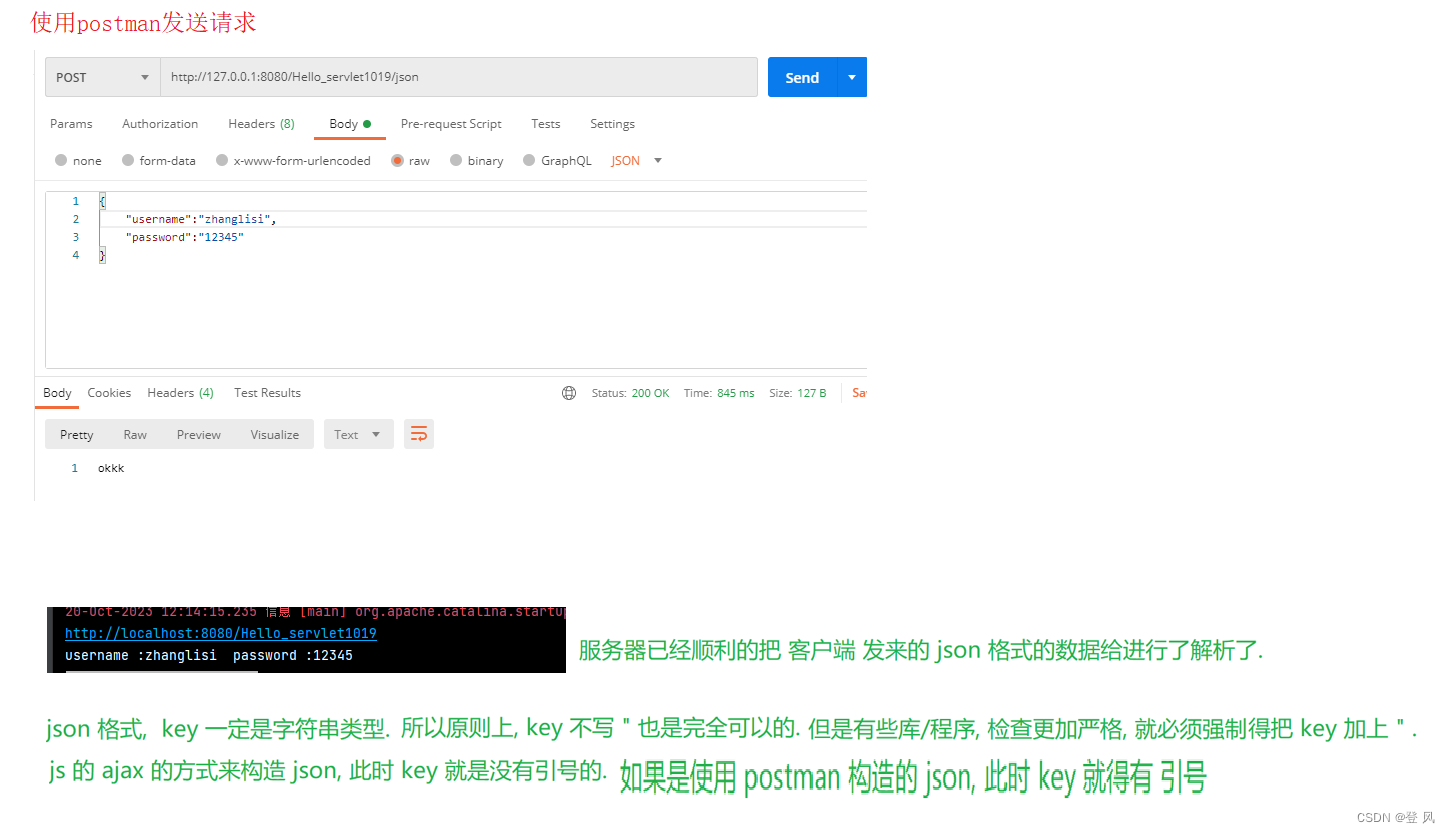The width and height of the screenshot is (1450, 833).
Task: Toggle the orange wrap-lines icon in response toolbar
Action: point(419,434)
